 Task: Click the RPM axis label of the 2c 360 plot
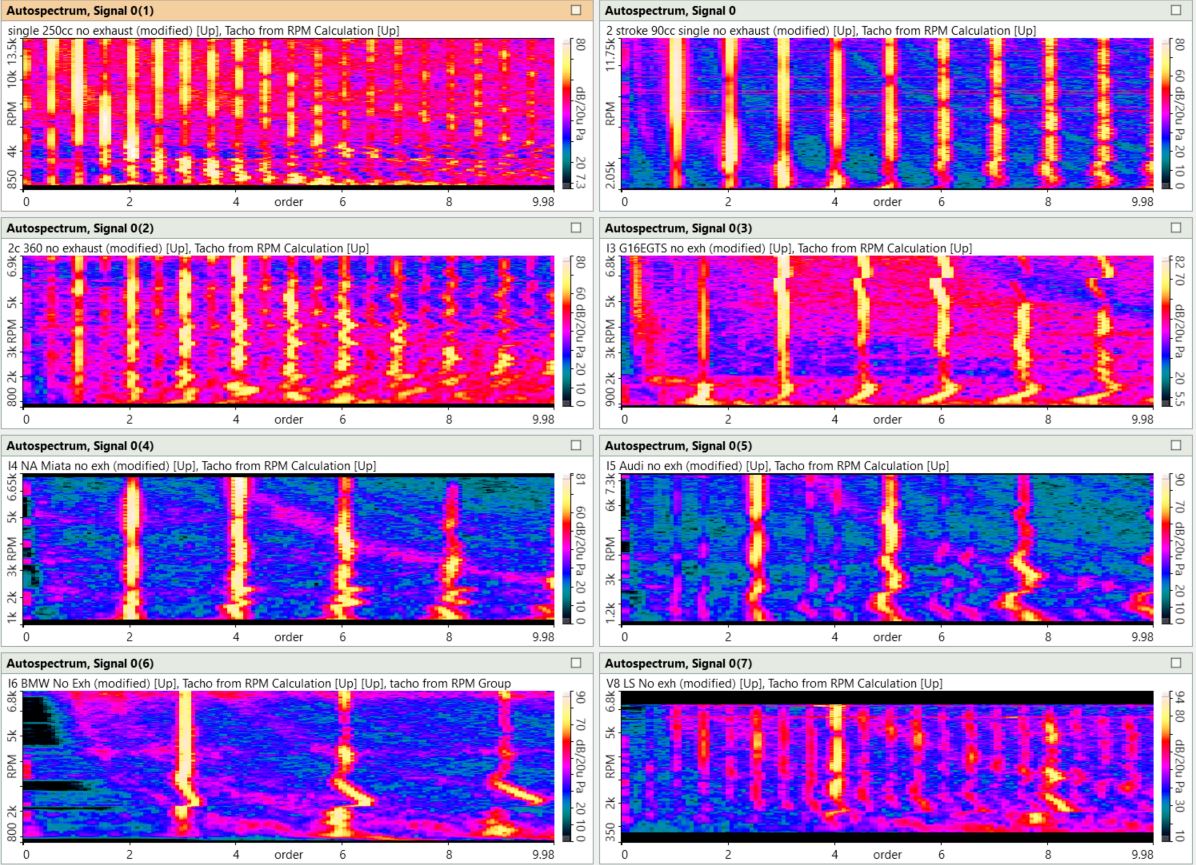tap(12, 330)
